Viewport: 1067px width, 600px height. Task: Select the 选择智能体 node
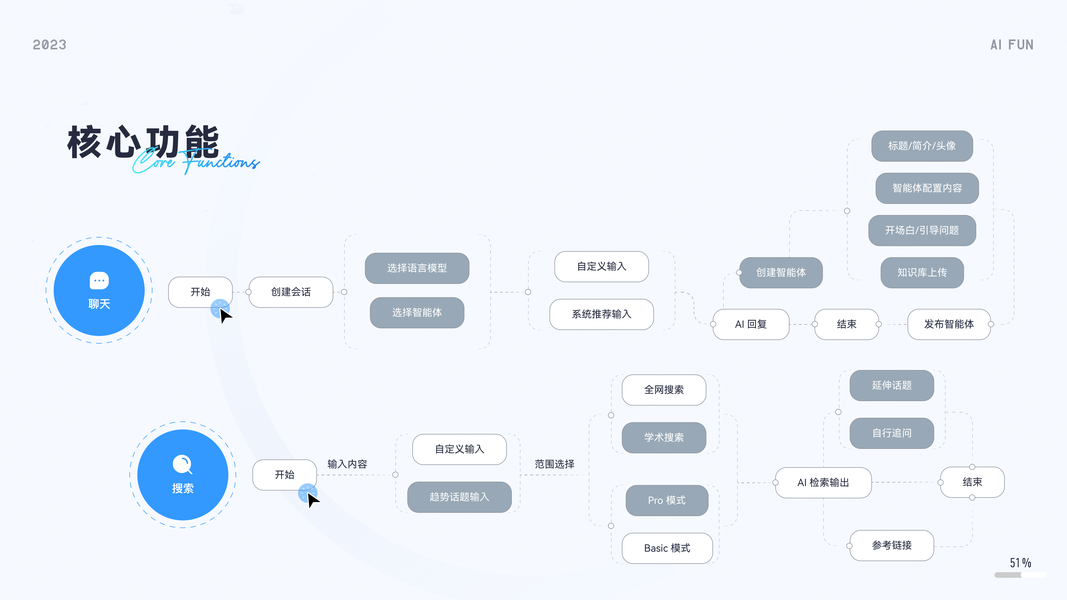417,313
